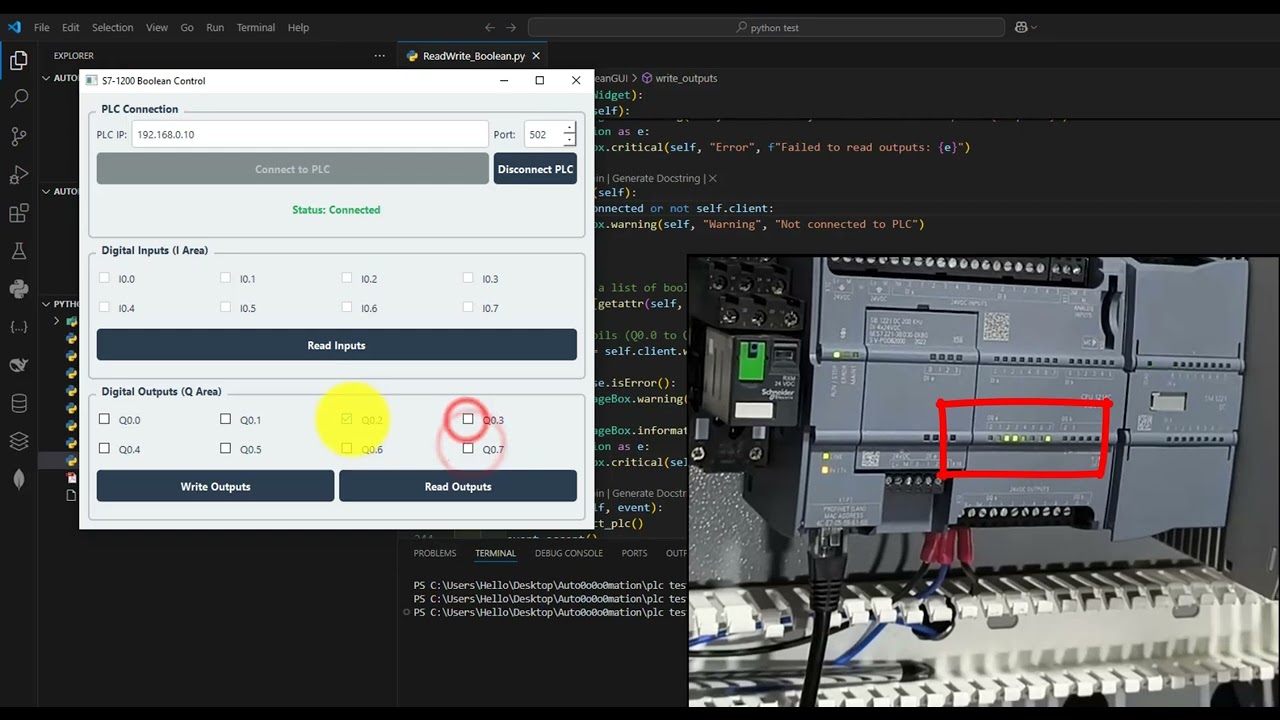Switch to the DEBUG CONSOLE panel tab

pyautogui.click(x=569, y=553)
